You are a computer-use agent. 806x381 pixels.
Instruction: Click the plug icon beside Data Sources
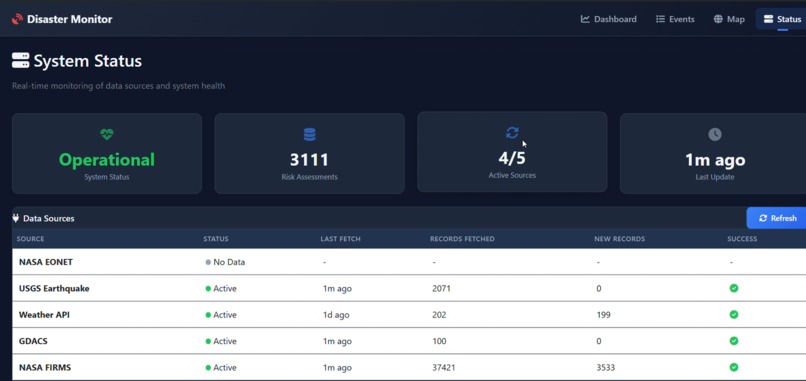(x=15, y=218)
